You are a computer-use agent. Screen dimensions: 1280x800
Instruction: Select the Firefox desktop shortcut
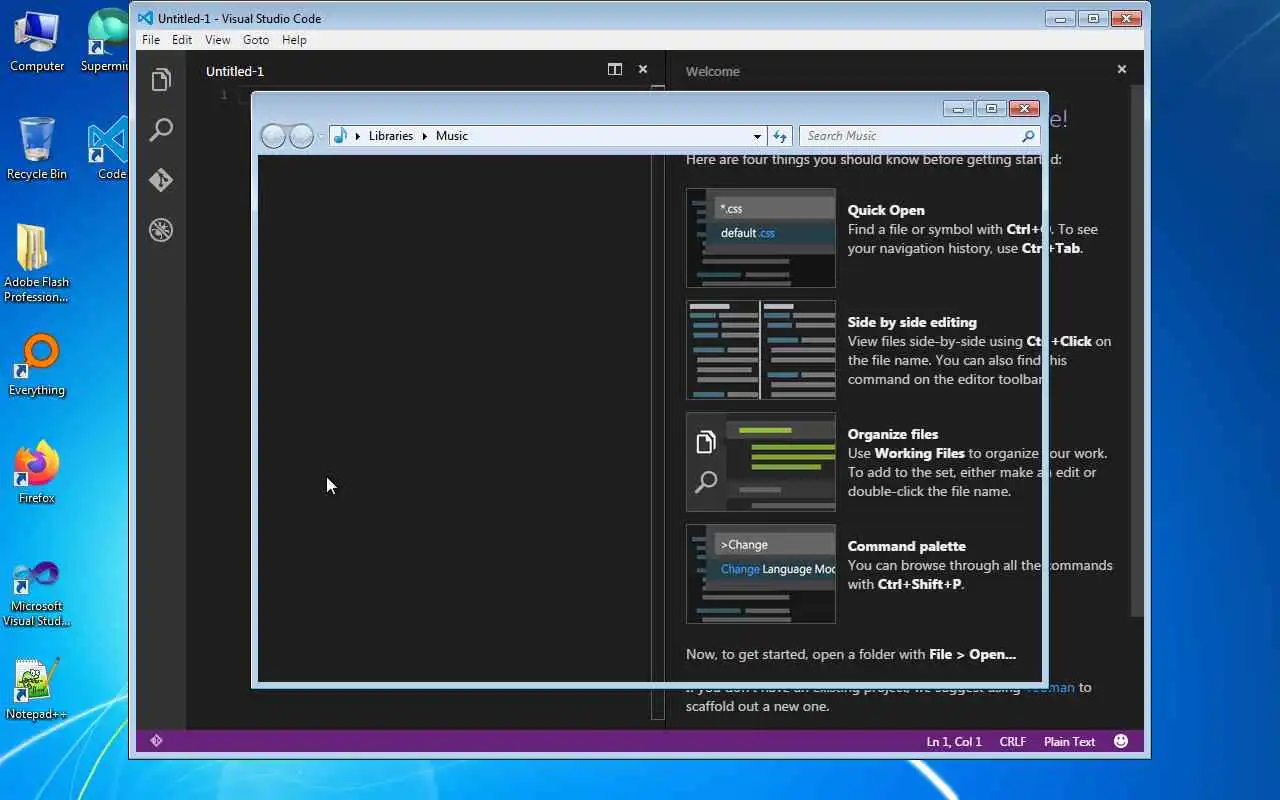click(37, 474)
